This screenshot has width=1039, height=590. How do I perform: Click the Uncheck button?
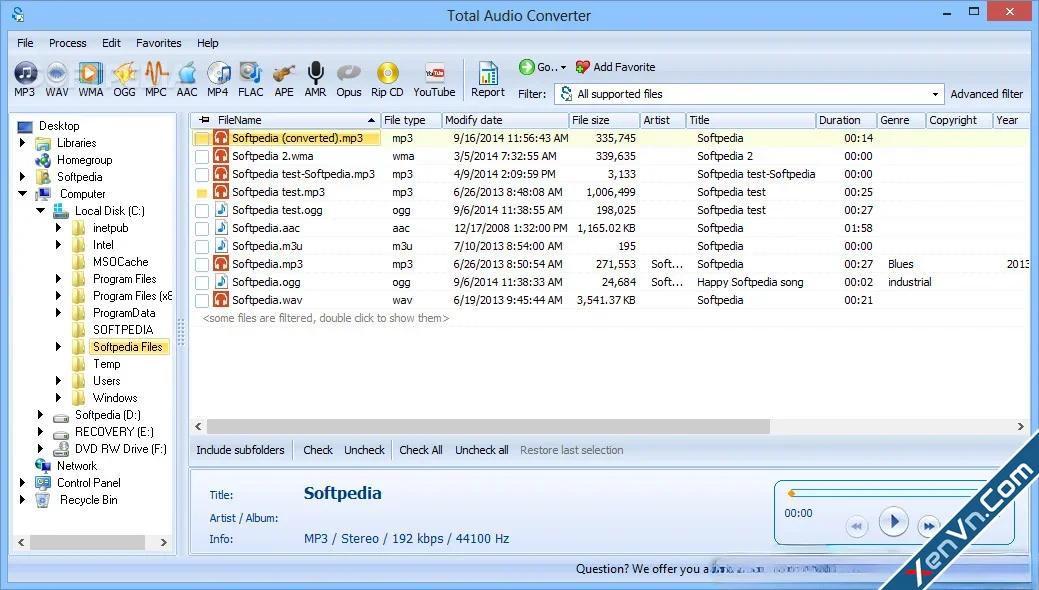click(x=364, y=450)
